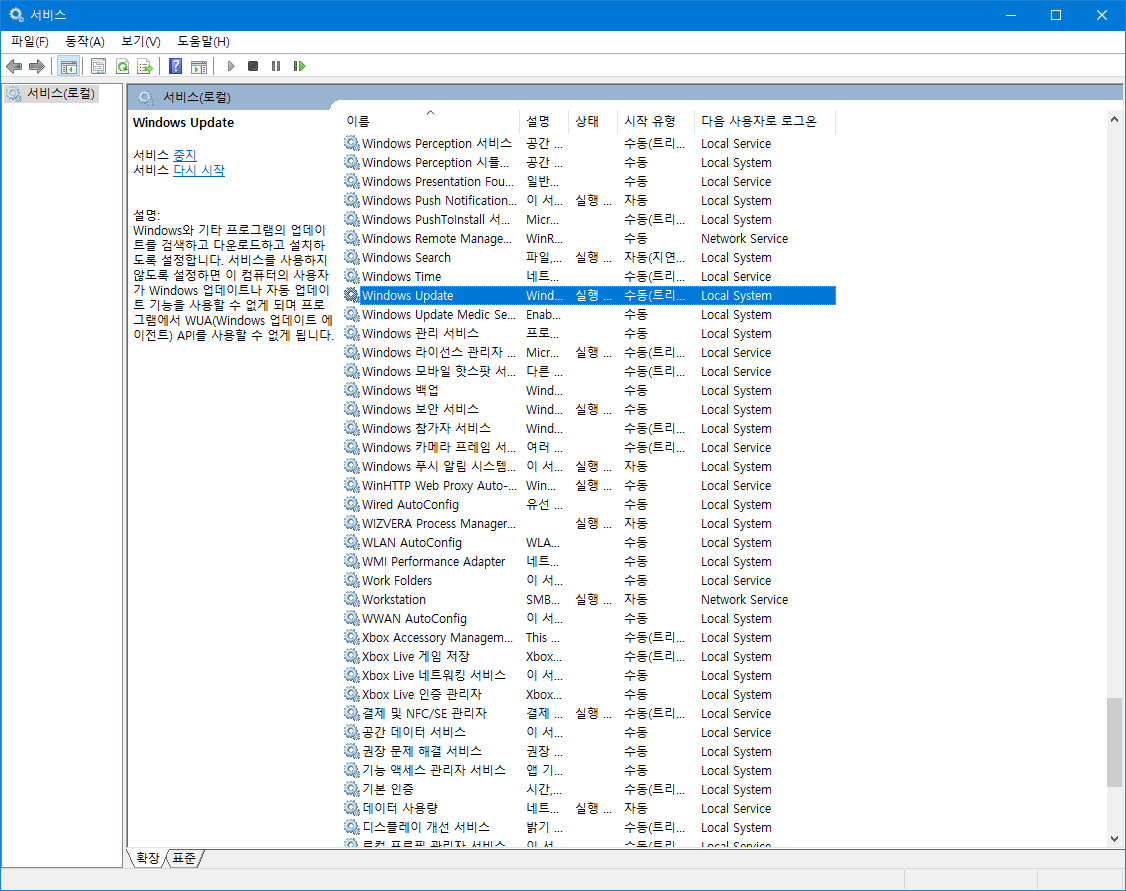1126x891 pixels.
Task: Click the gear icon of Windows Update
Action: 351,295
